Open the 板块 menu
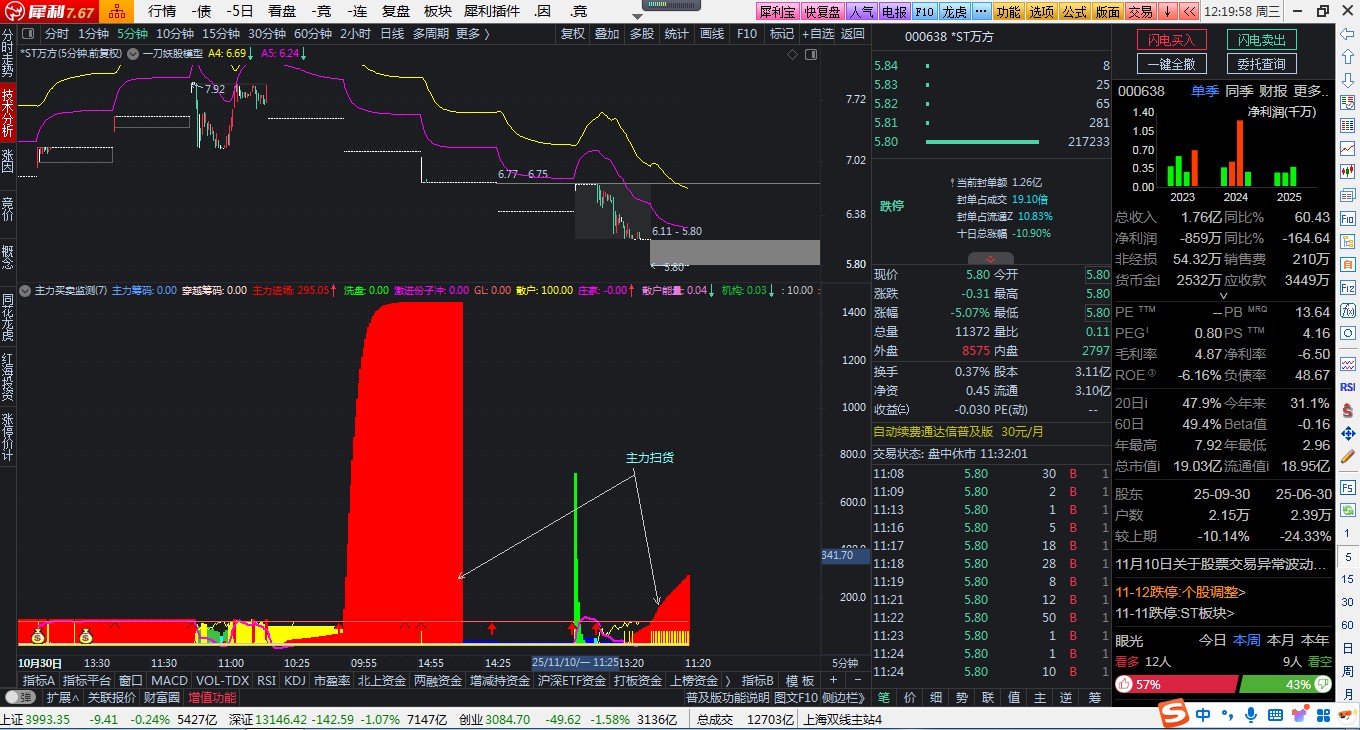The image size is (1360, 730). tap(438, 12)
